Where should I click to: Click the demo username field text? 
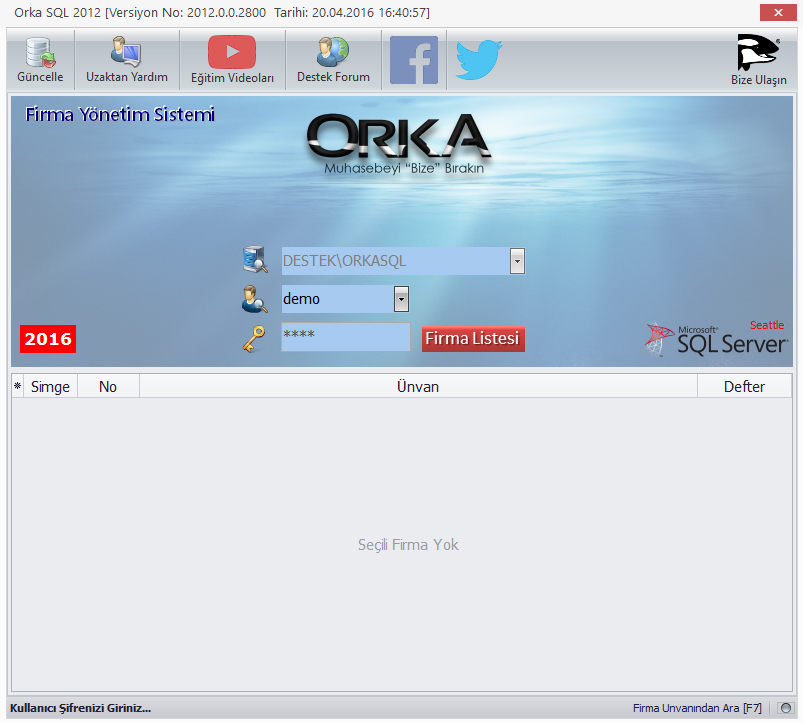[301, 299]
